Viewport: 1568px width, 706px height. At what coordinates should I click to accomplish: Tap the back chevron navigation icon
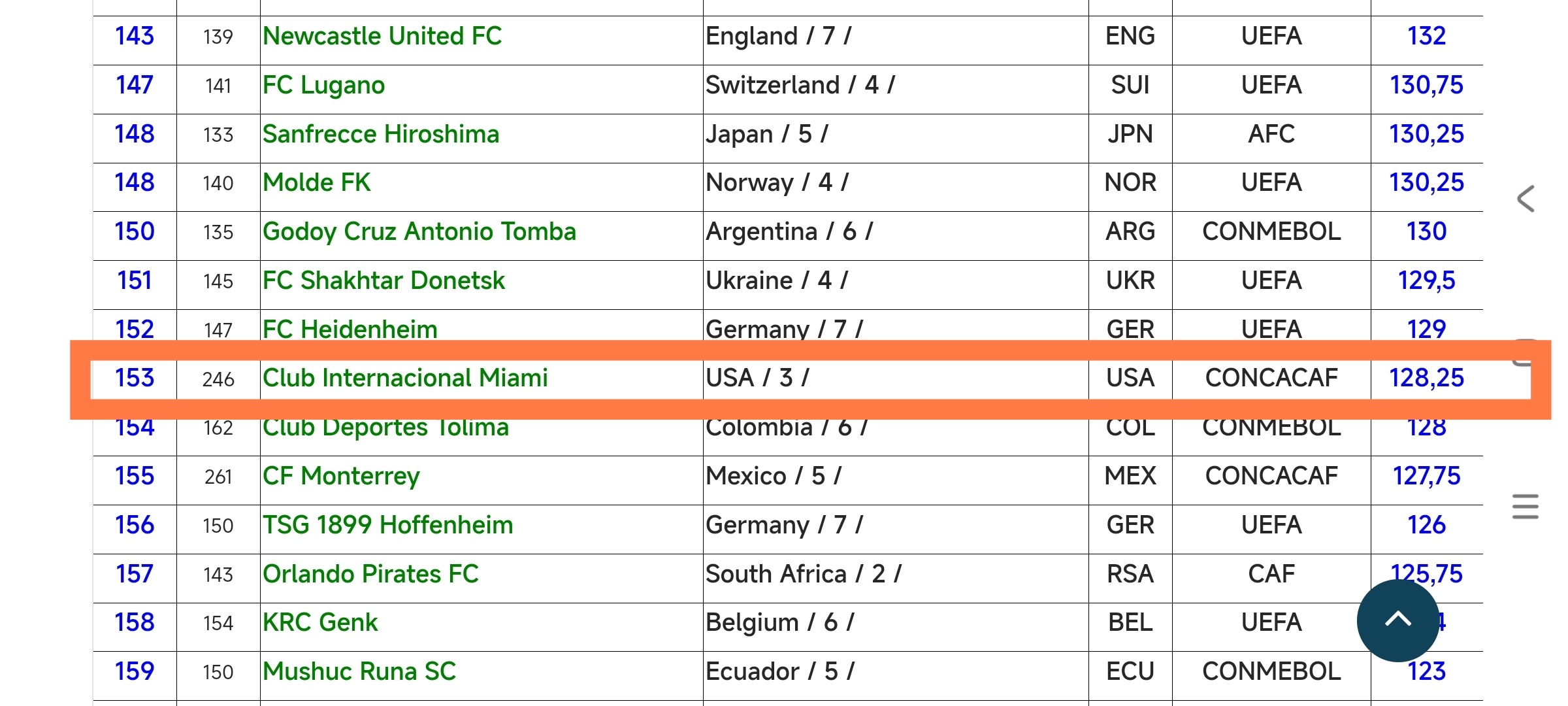(1526, 199)
